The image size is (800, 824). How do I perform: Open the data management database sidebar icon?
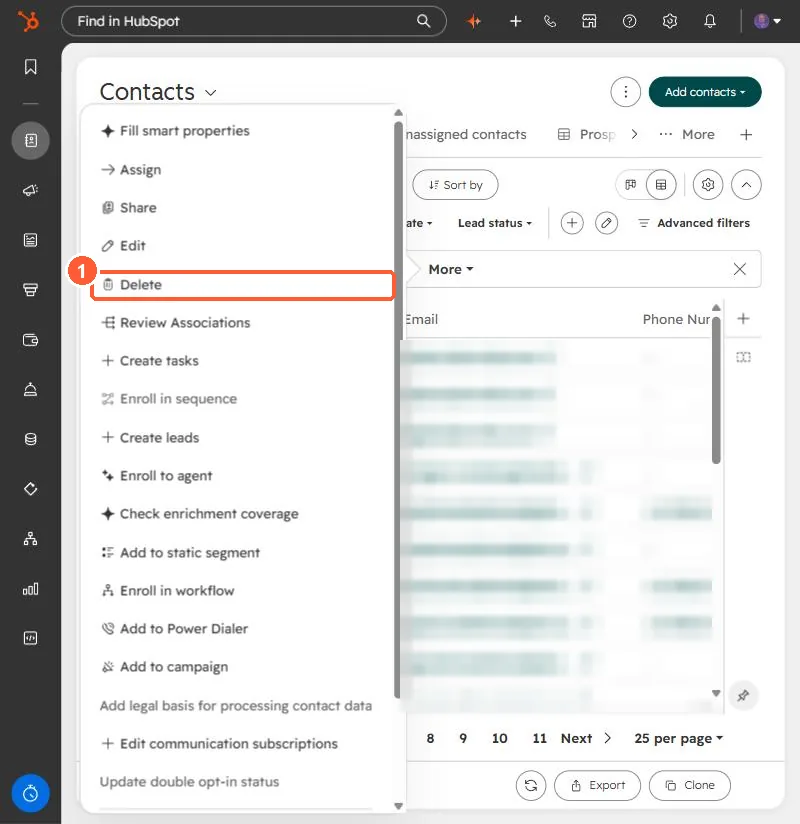30,439
